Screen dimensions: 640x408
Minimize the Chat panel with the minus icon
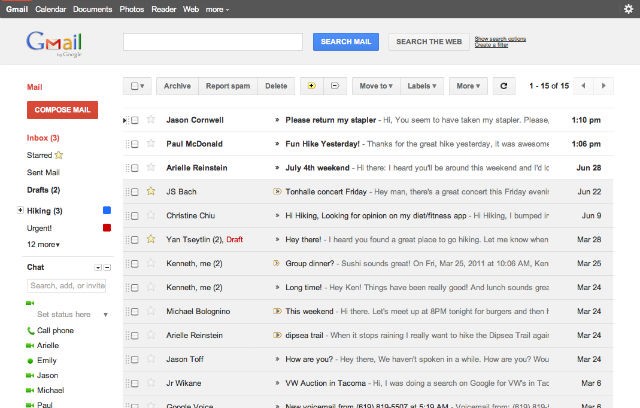[x=107, y=268]
